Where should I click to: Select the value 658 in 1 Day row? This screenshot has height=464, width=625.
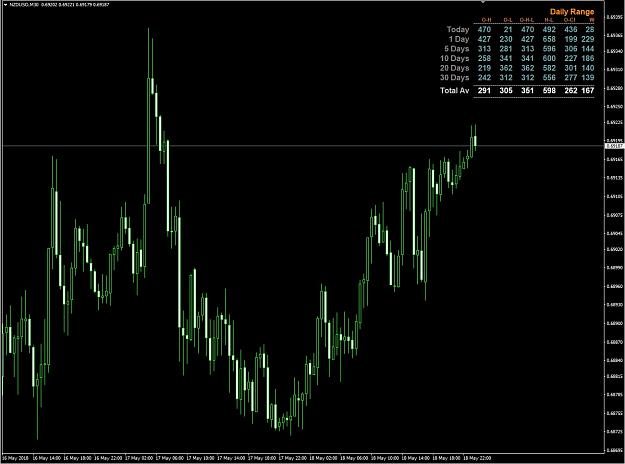549,39
